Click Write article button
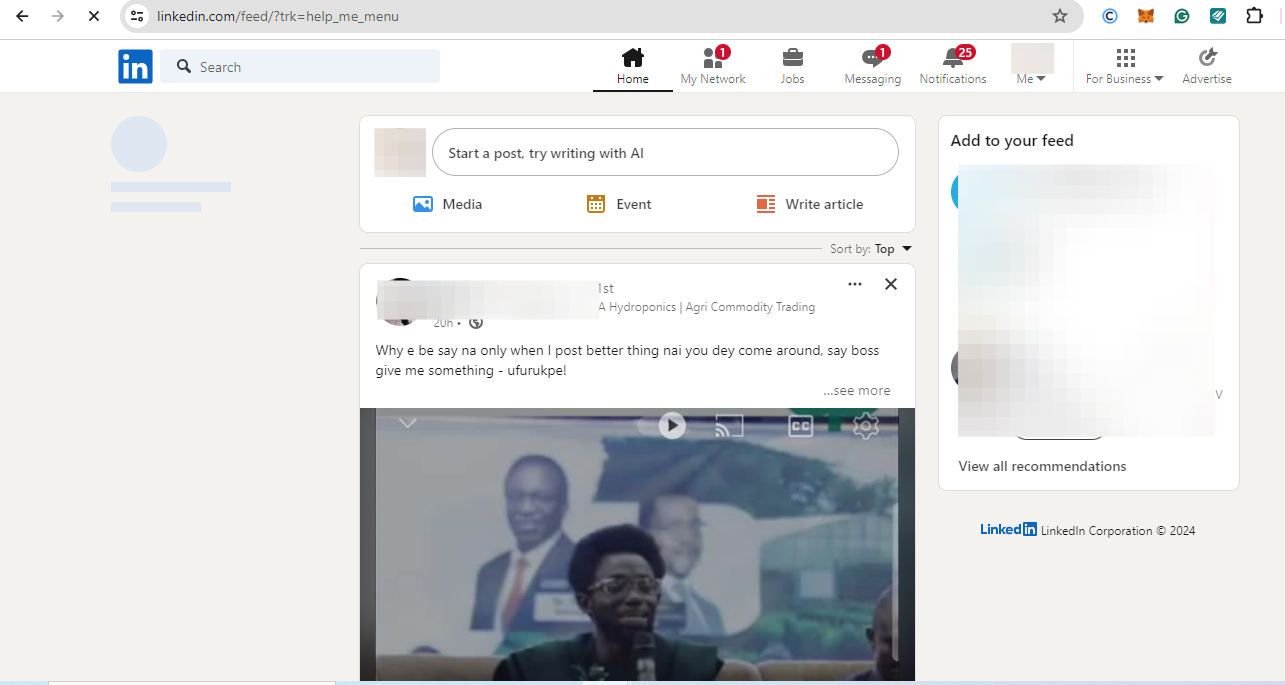 click(x=810, y=204)
